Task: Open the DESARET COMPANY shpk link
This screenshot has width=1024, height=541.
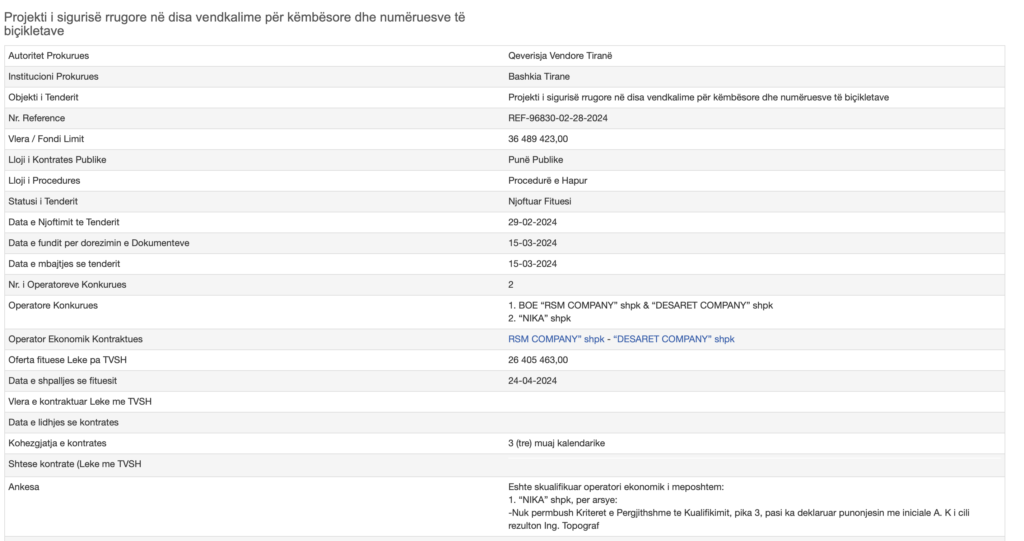Action: 674,339
